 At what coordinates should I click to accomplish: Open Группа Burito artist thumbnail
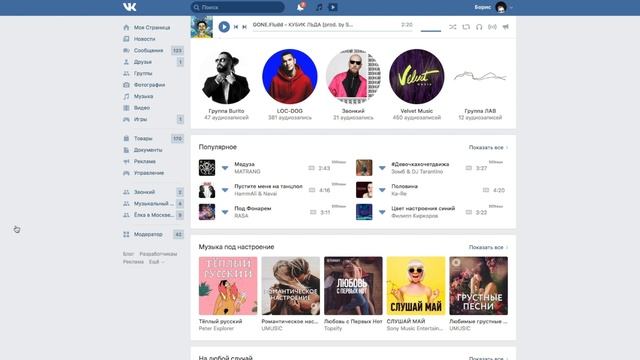click(226, 76)
